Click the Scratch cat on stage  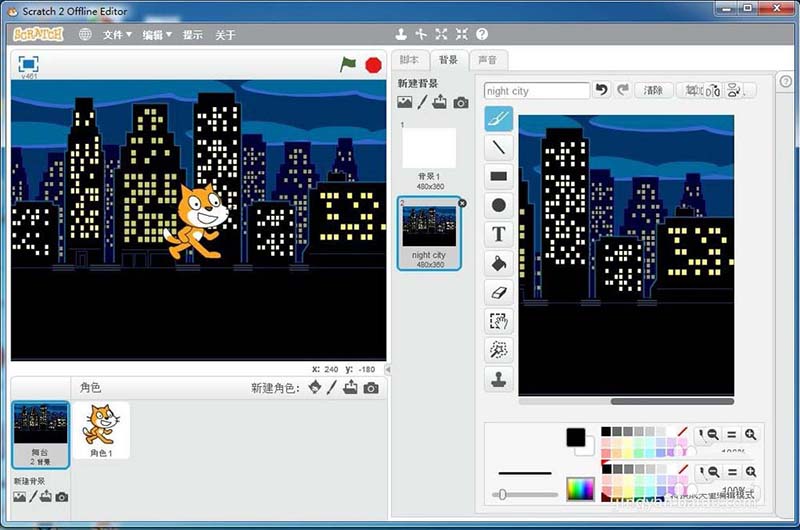pyautogui.click(x=197, y=222)
